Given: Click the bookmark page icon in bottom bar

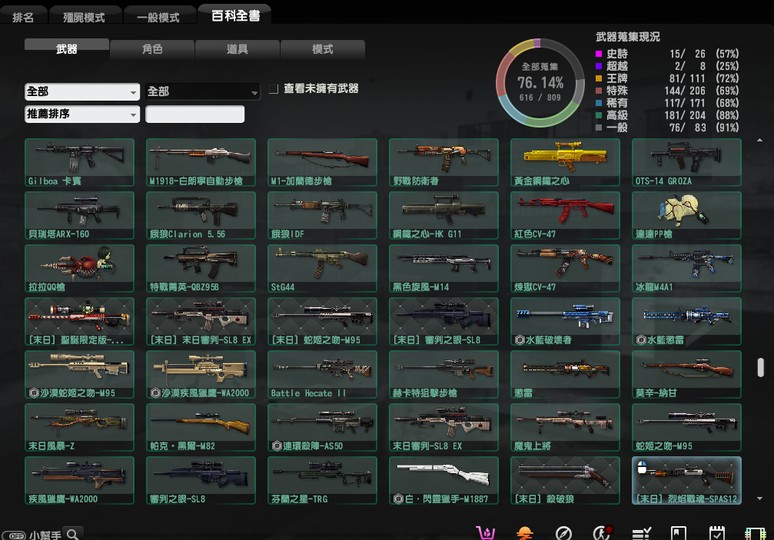Looking at the screenshot, I should click(678, 532).
